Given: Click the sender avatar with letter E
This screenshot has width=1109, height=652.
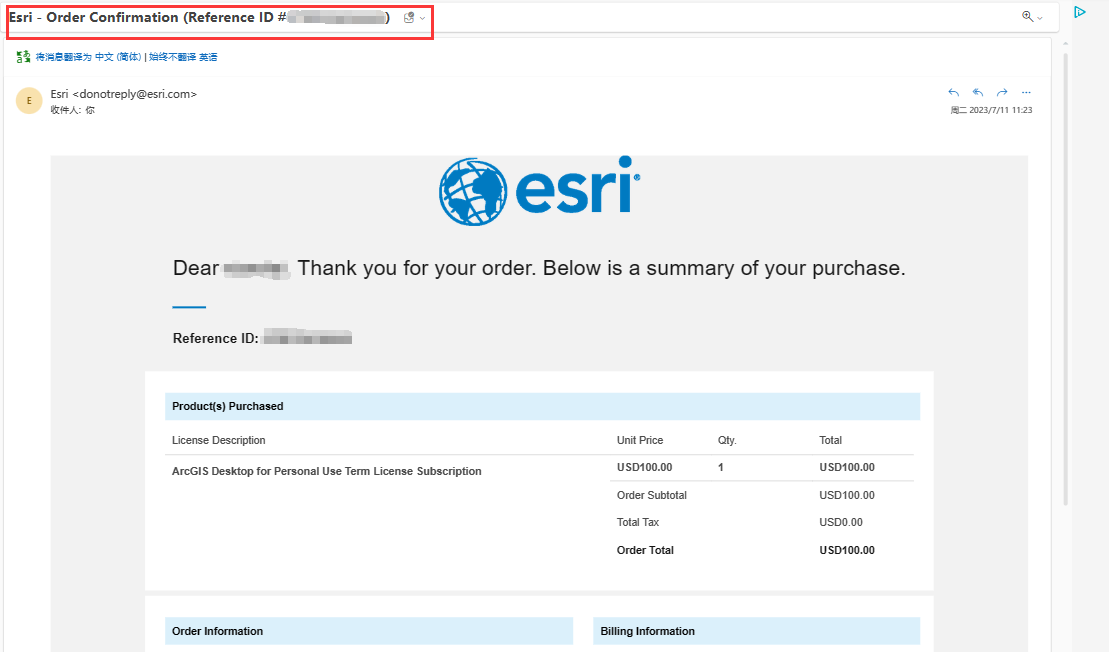Looking at the screenshot, I should point(28,100).
